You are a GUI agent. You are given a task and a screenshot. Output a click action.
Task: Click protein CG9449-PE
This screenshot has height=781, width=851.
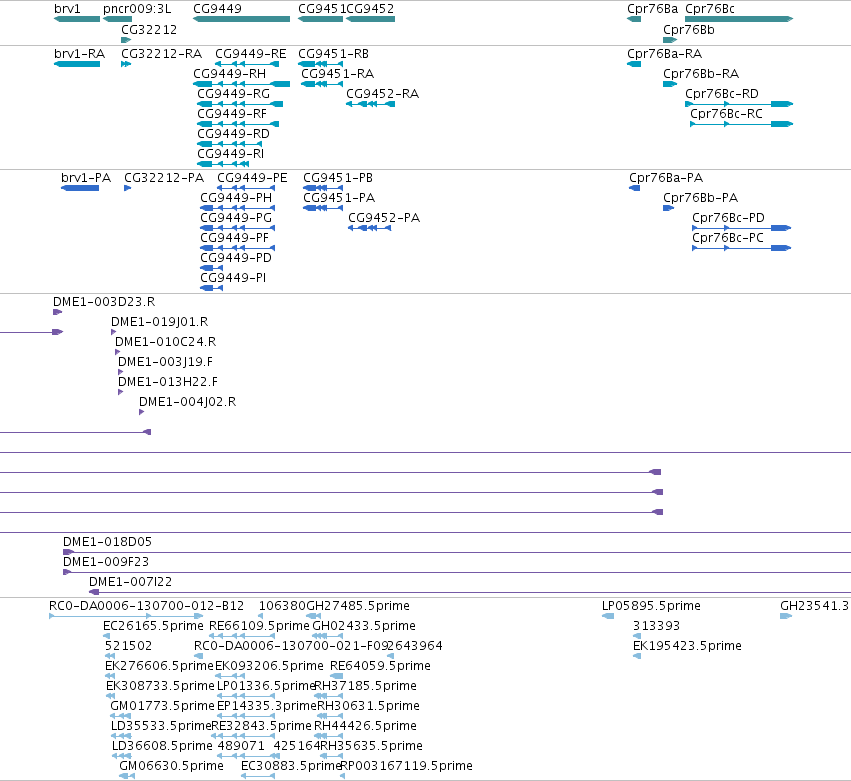coord(252,178)
